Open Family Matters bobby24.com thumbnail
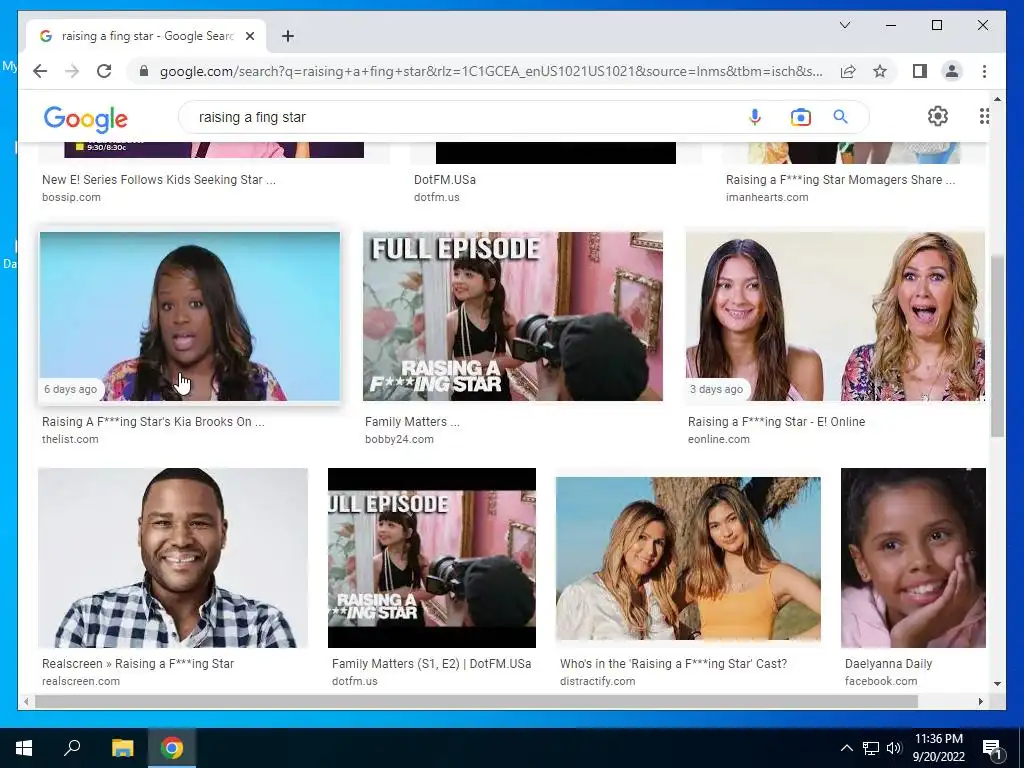Screen dimensions: 1024x768 tap(513, 316)
